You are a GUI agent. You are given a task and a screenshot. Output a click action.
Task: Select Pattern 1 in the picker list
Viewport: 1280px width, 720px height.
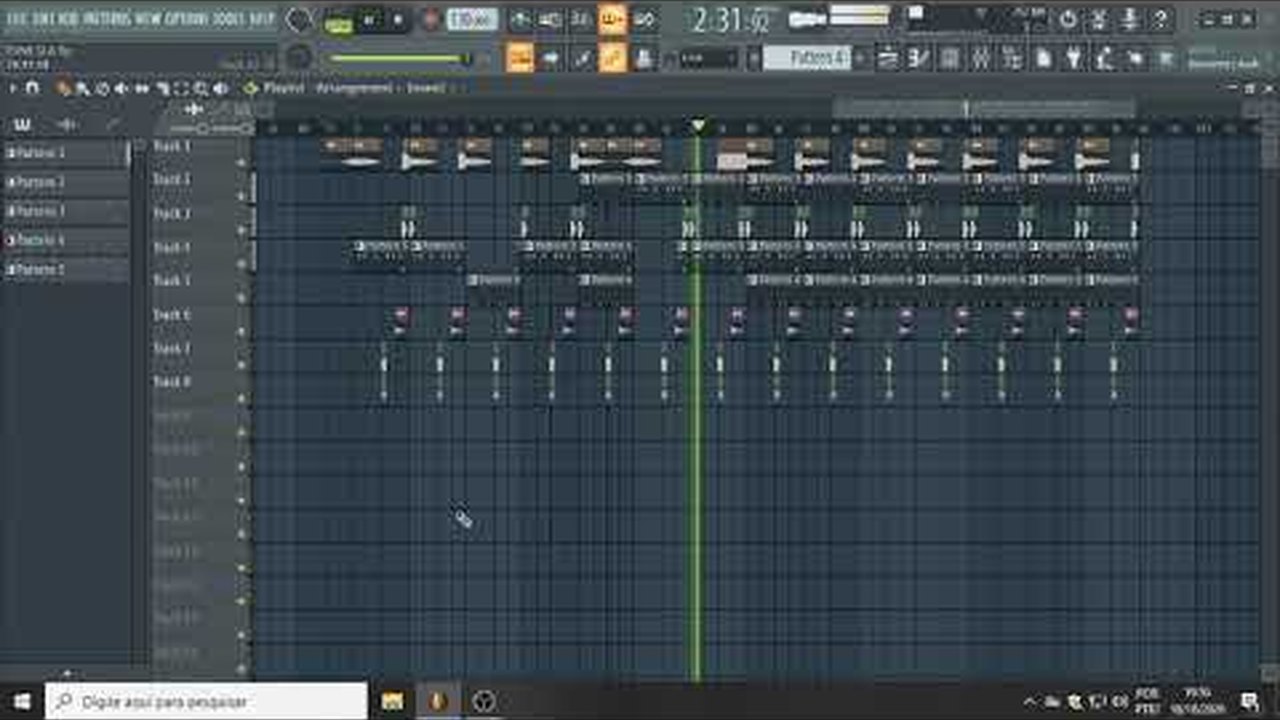click(66, 153)
